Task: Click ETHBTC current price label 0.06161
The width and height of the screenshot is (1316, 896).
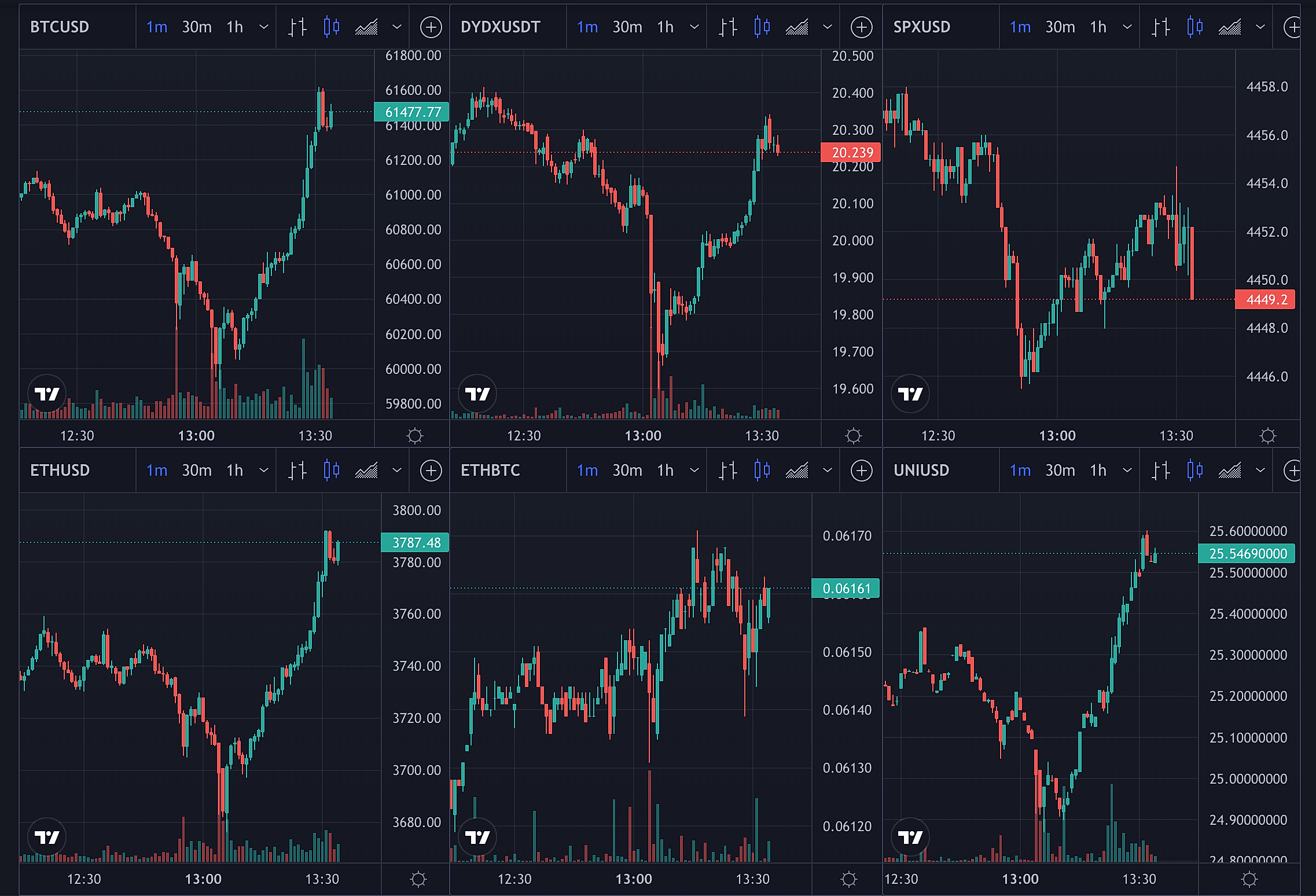Action: pyautogui.click(x=846, y=589)
